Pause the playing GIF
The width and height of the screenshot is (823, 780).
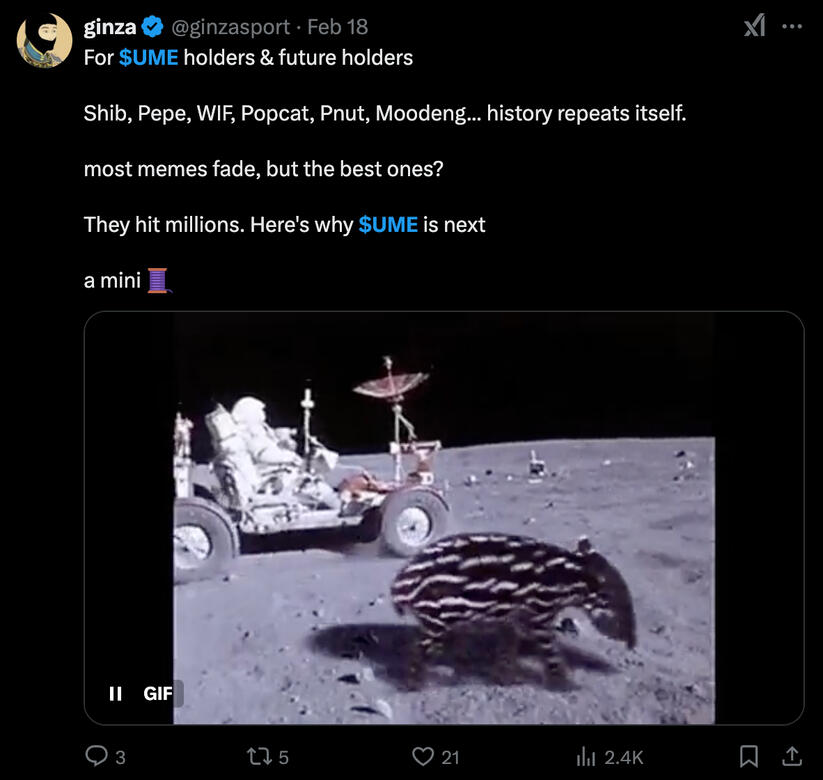(115, 693)
